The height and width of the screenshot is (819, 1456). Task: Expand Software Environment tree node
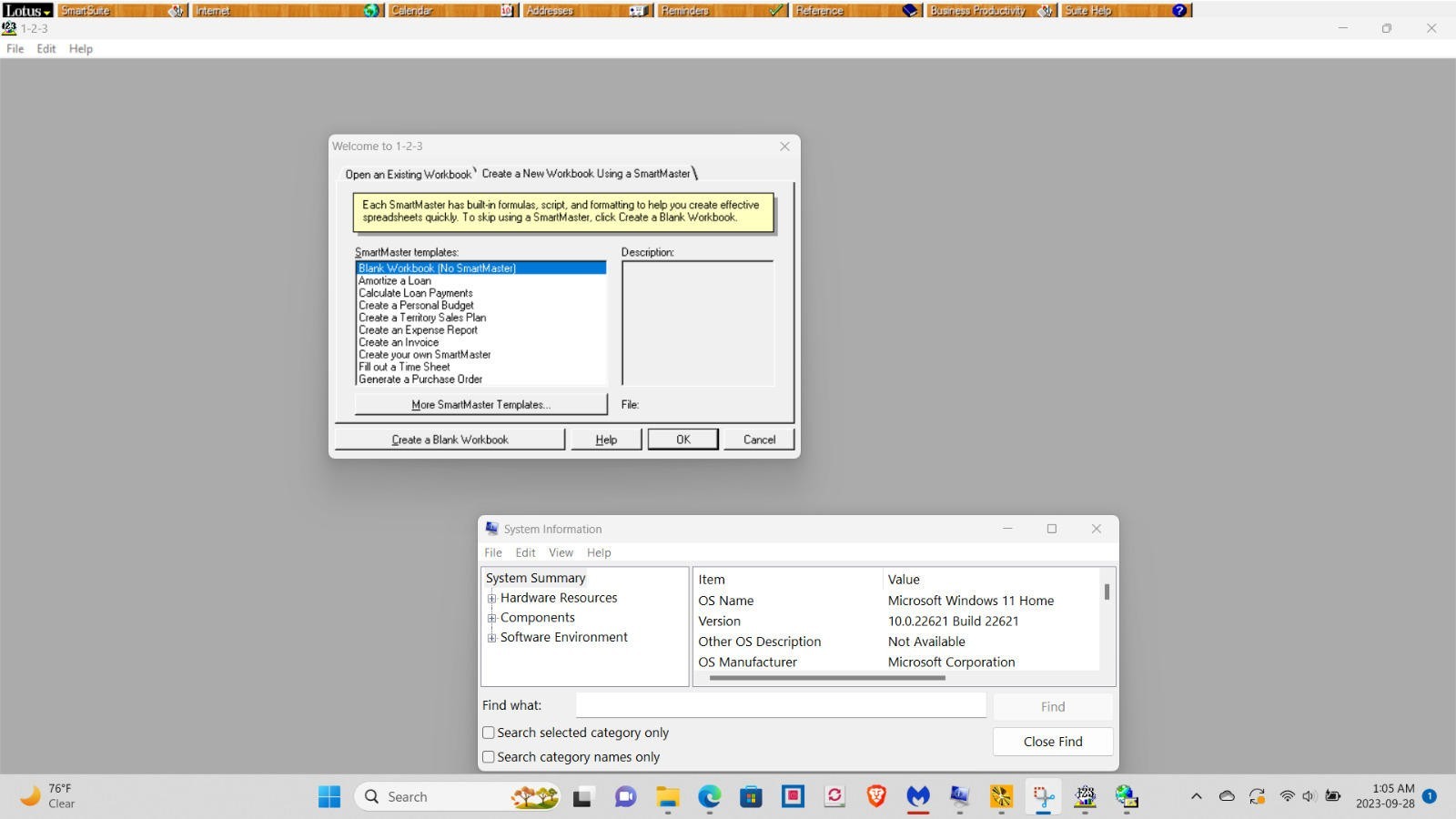click(491, 638)
